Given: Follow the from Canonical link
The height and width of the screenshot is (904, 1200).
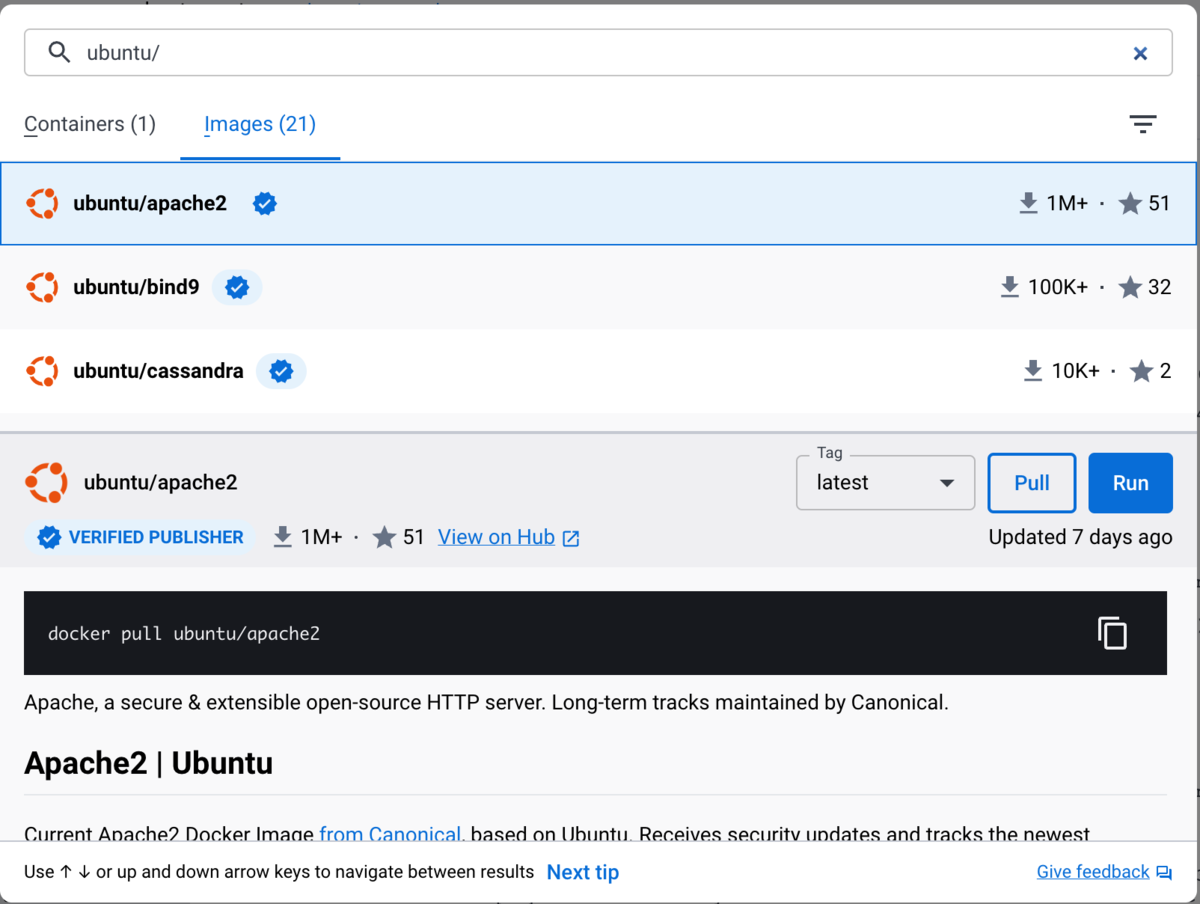Looking at the screenshot, I should (x=390, y=834).
